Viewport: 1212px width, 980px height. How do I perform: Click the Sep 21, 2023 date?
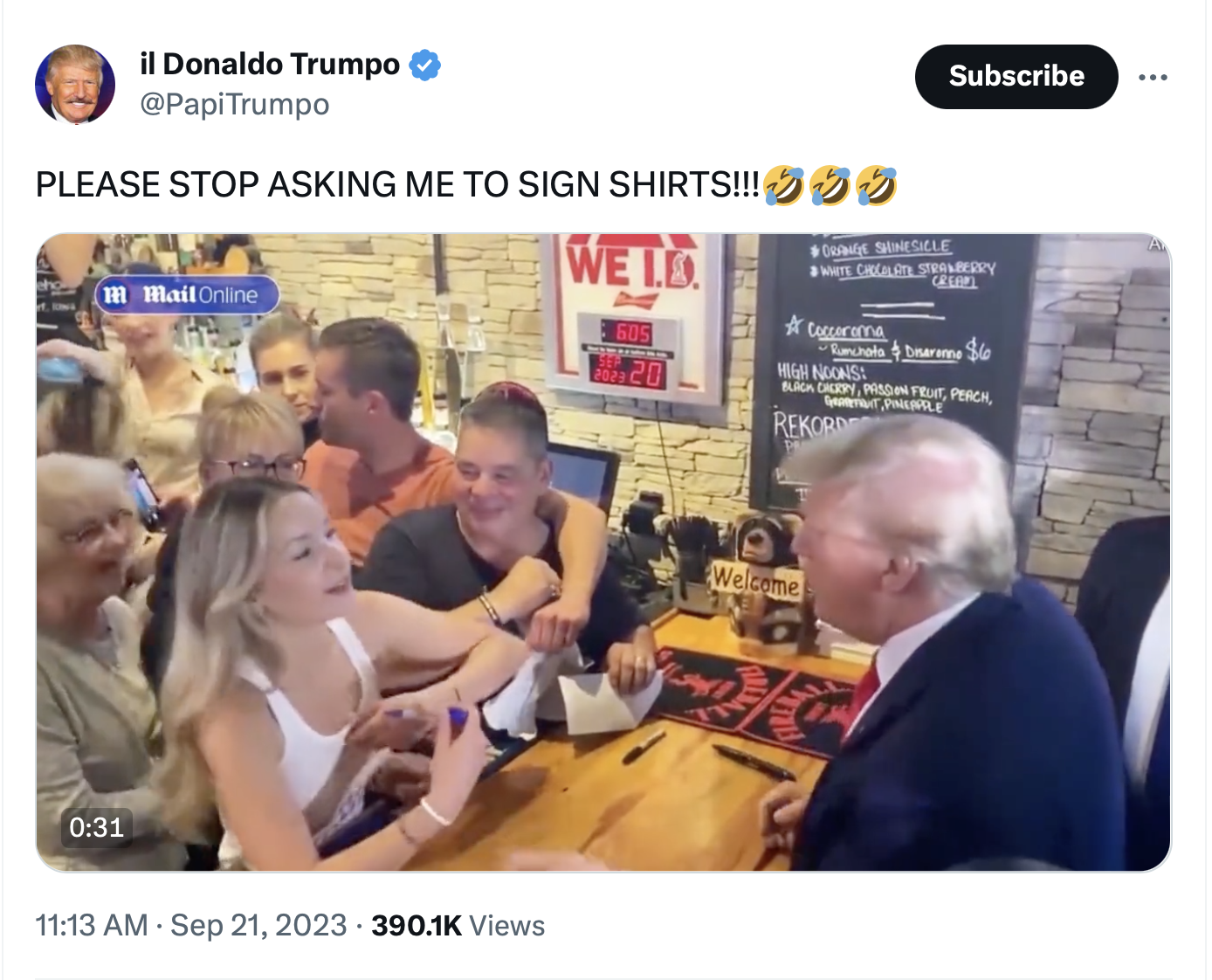pos(259,925)
